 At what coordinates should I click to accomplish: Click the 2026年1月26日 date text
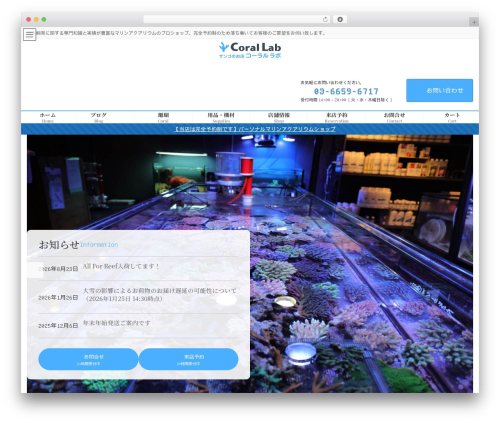coord(58,297)
